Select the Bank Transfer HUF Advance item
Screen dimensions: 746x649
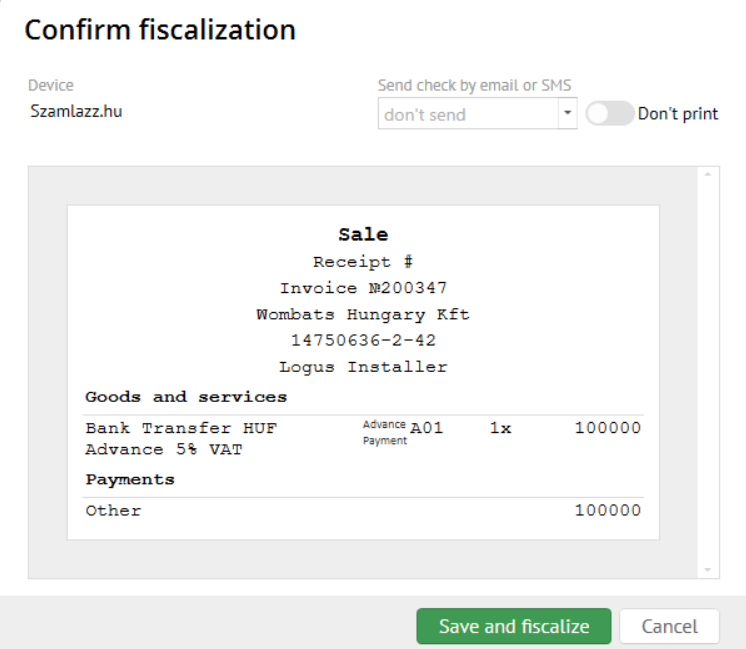coord(181,438)
